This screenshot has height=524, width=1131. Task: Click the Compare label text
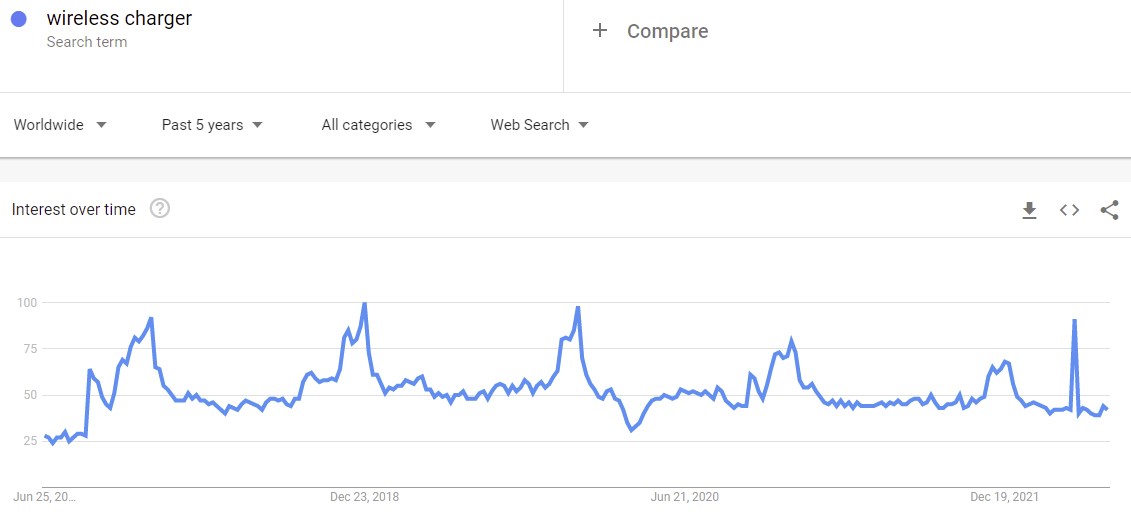pyautogui.click(x=667, y=31)
